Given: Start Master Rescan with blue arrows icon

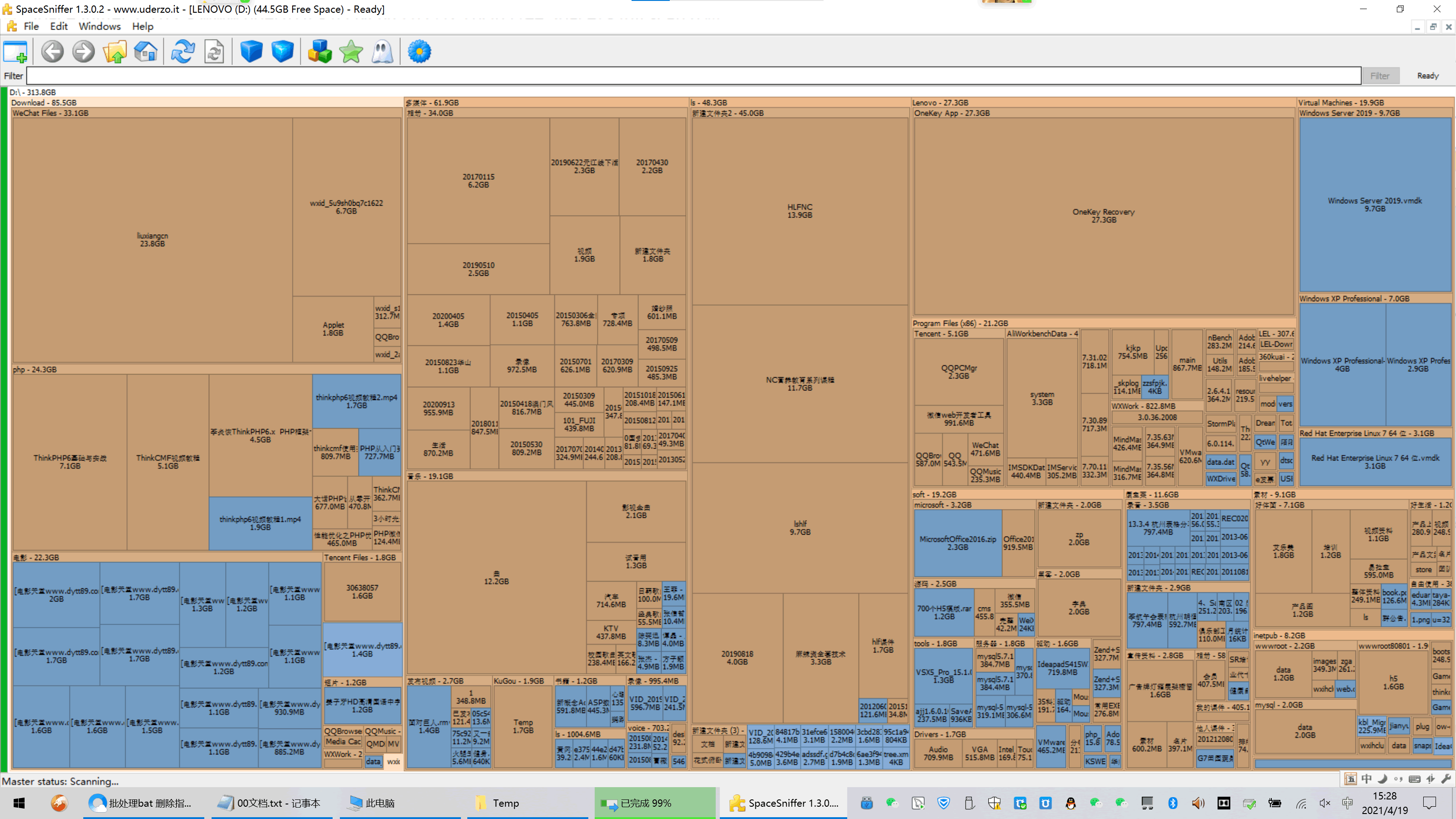Looking at the screenshot, I should click(x=183, y=52).
